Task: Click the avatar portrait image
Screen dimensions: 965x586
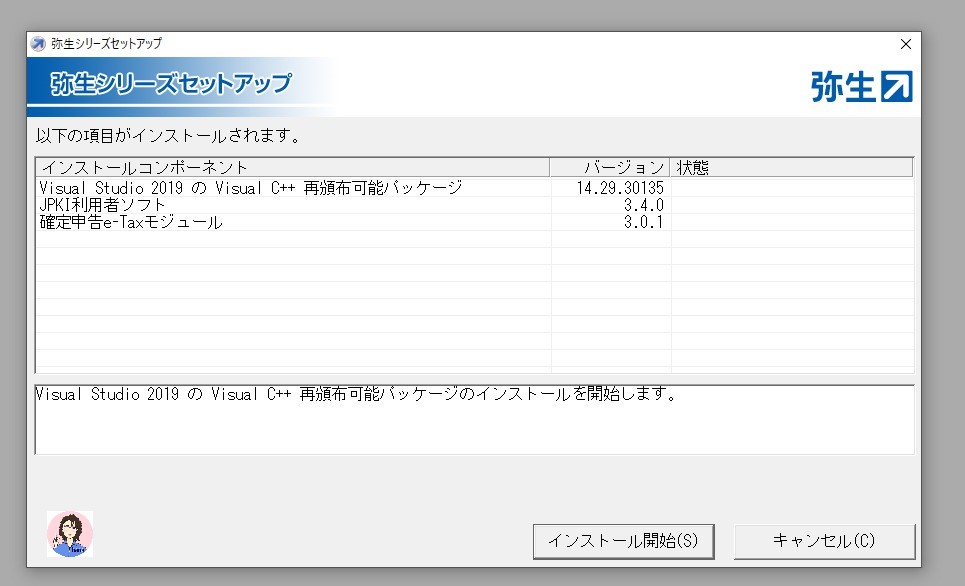Action: (x=70, y=534)
